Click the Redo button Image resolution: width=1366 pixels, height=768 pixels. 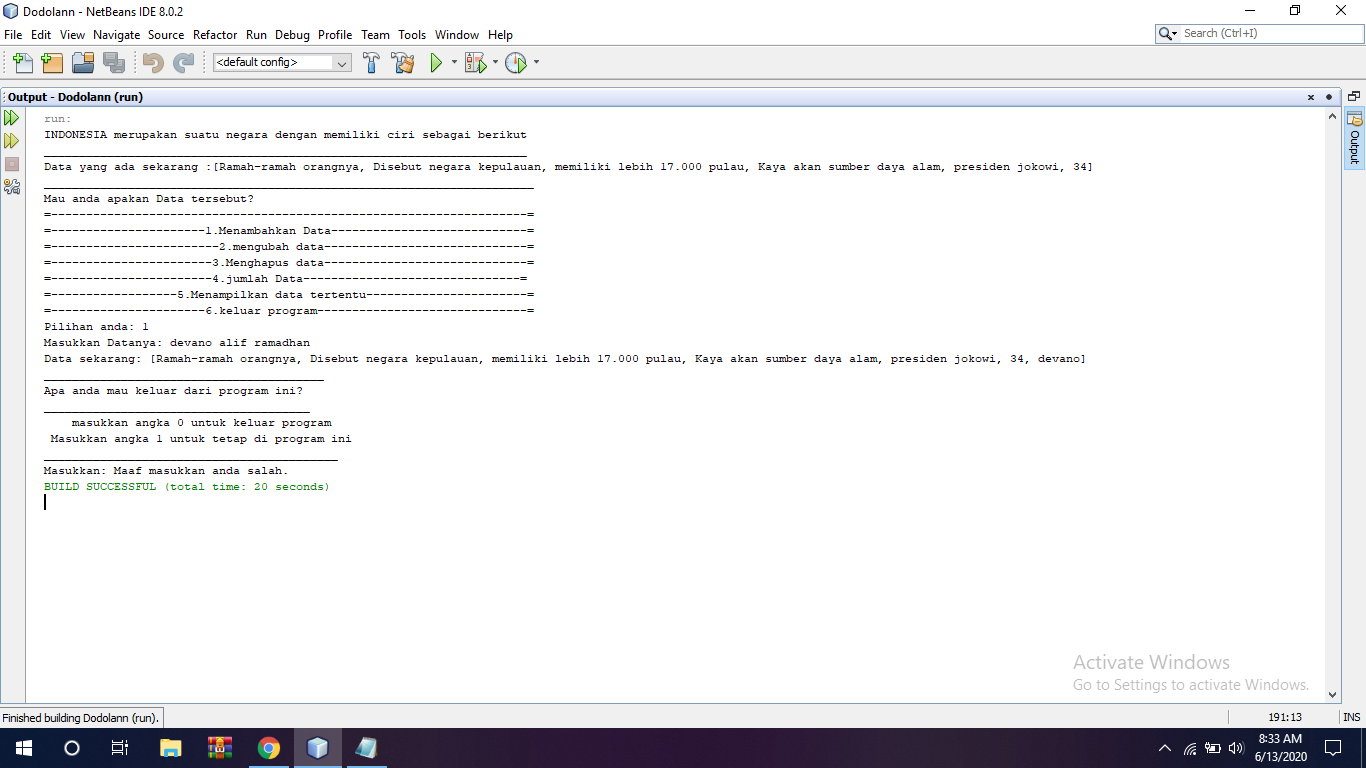tap(183, 62)
